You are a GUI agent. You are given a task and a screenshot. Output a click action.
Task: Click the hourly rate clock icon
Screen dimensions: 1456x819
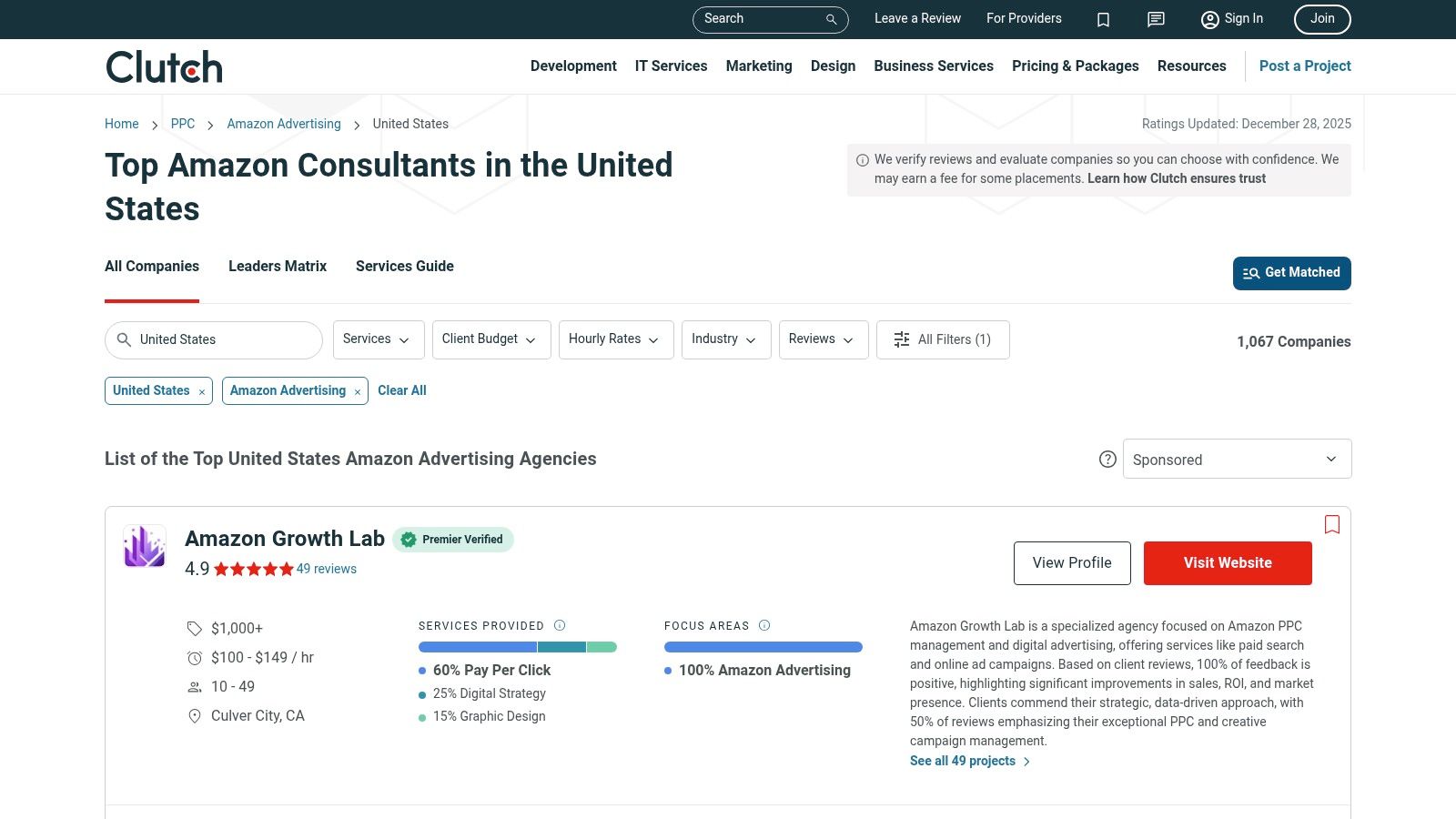(x=194, y=658)
